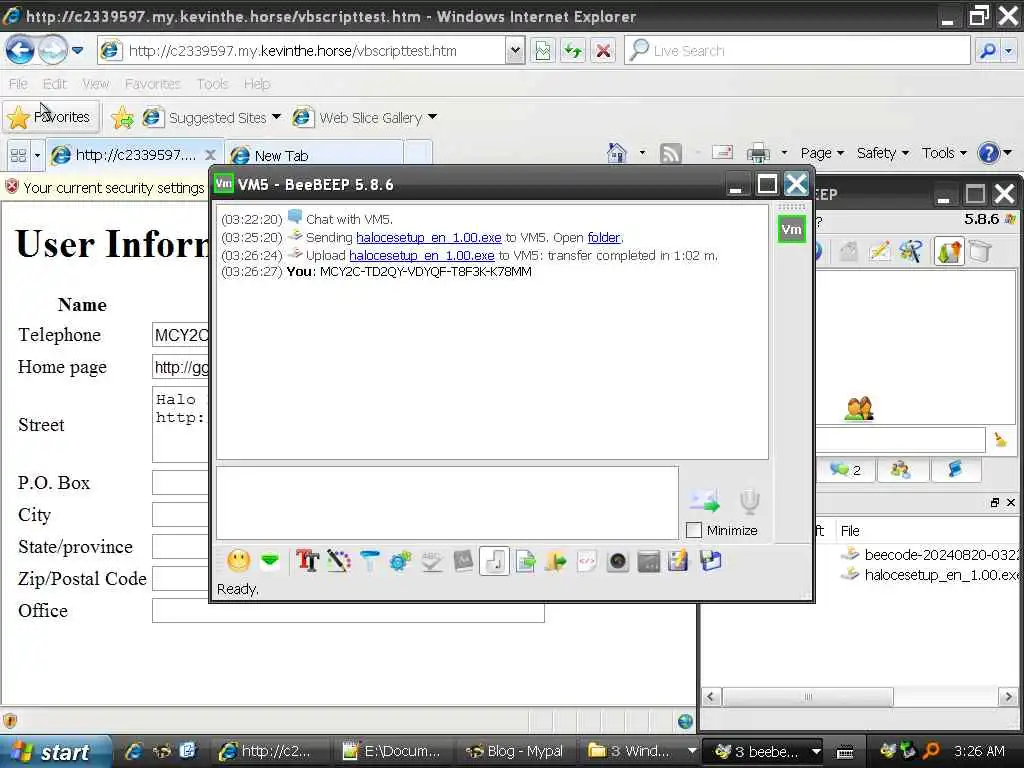Screen dimensions: 1024x768
Task: Open the Safety command dropdown
Action: [x=882, y=153]
